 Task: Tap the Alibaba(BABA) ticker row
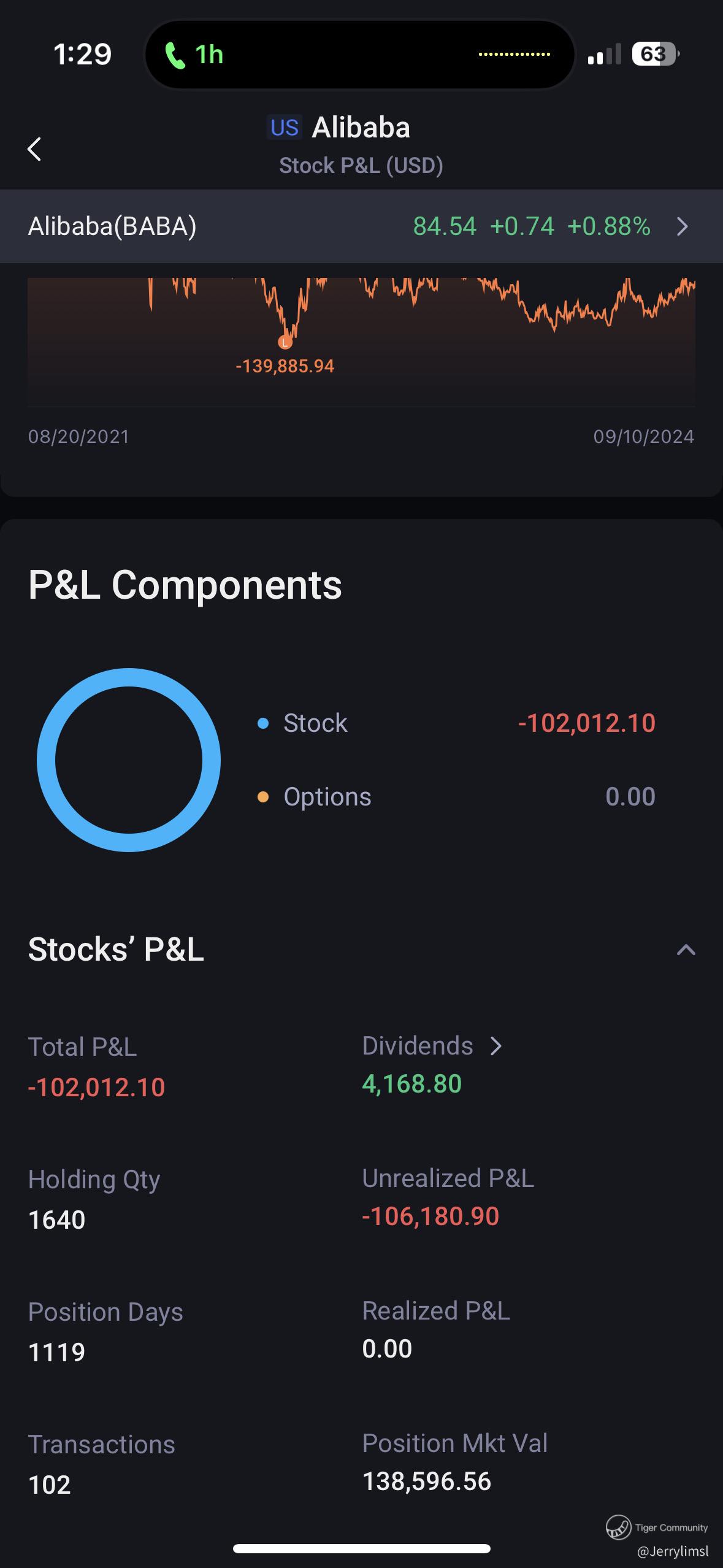pos(113,226)
